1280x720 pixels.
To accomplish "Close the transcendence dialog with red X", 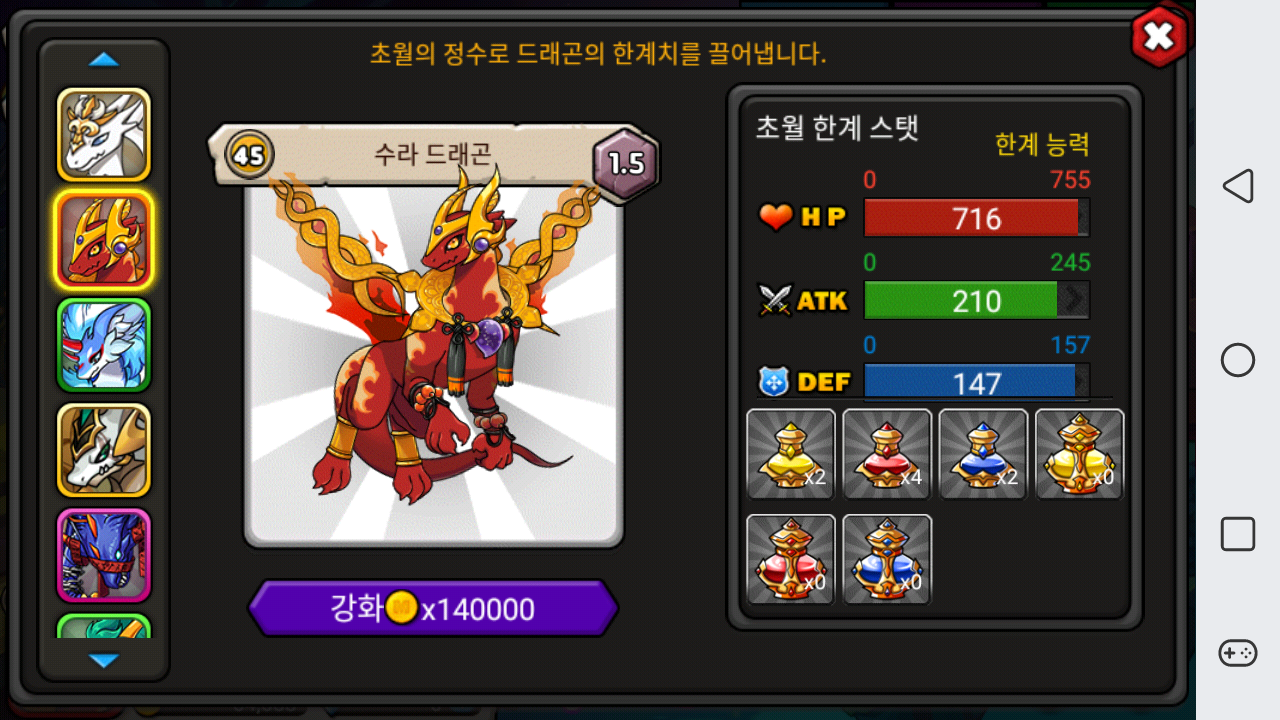I will tap(1159, 37).
